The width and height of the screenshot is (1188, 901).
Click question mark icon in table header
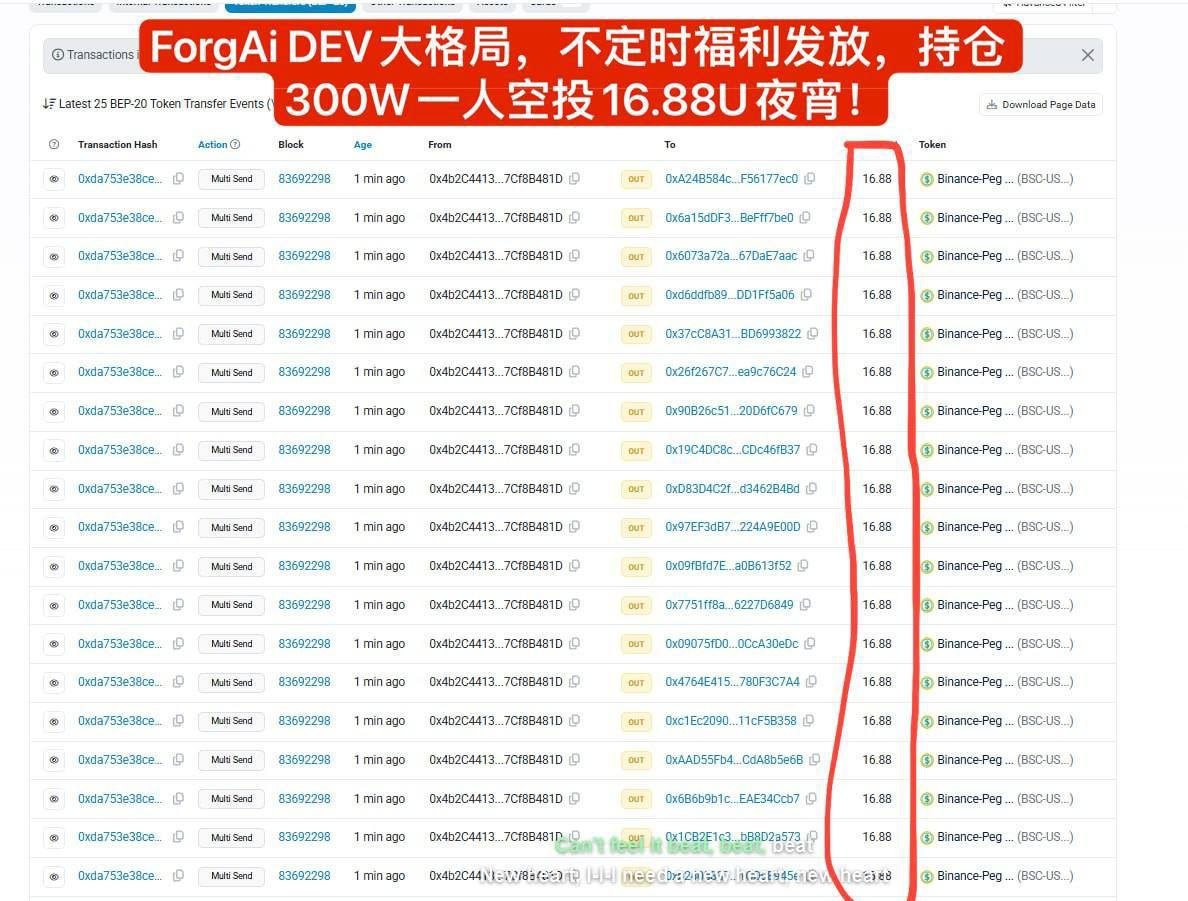pyautogui.click(x=54, y=145)
